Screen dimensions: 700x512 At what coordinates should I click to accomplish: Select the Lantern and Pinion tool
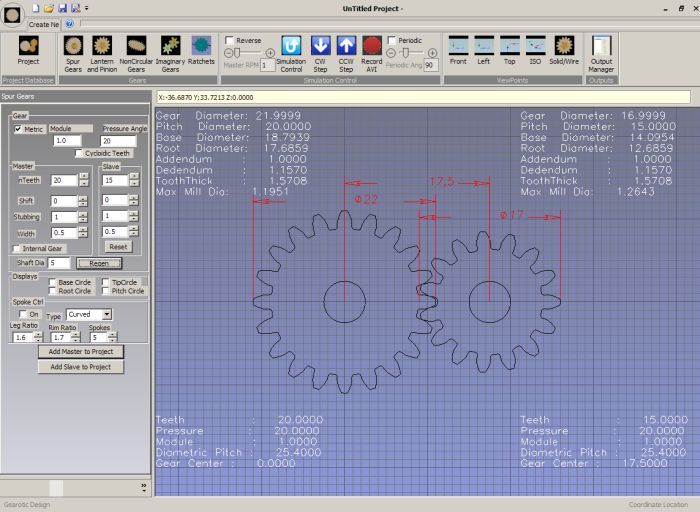[x=102, y=54]
